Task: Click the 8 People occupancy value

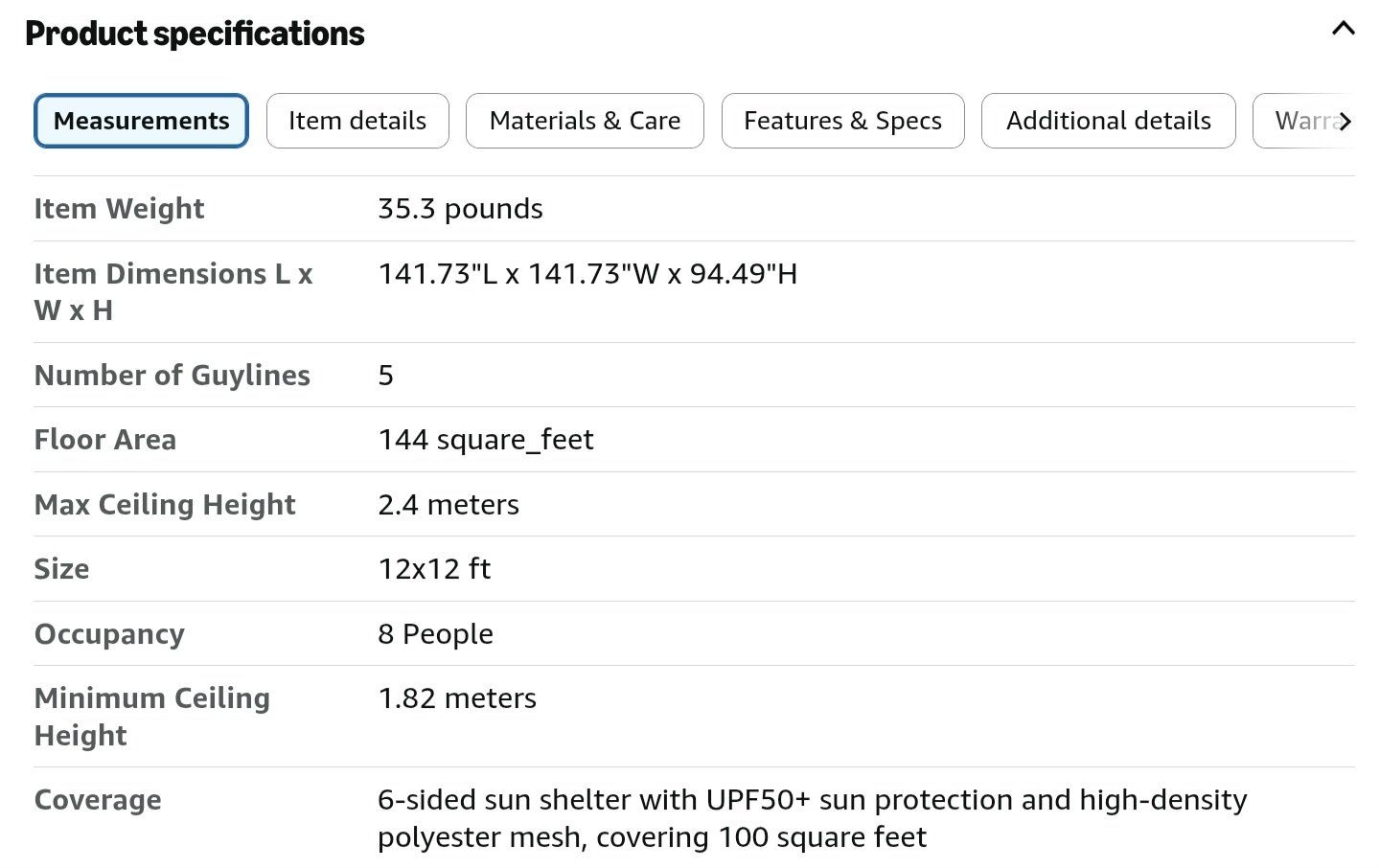Action: [435, 634]
